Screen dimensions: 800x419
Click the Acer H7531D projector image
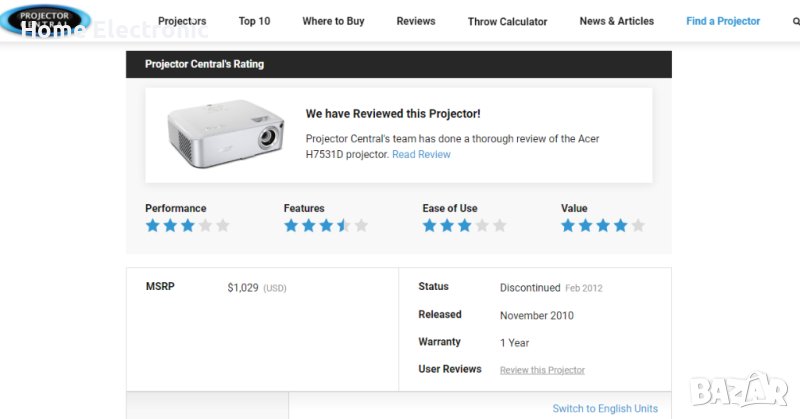[223, 135]
